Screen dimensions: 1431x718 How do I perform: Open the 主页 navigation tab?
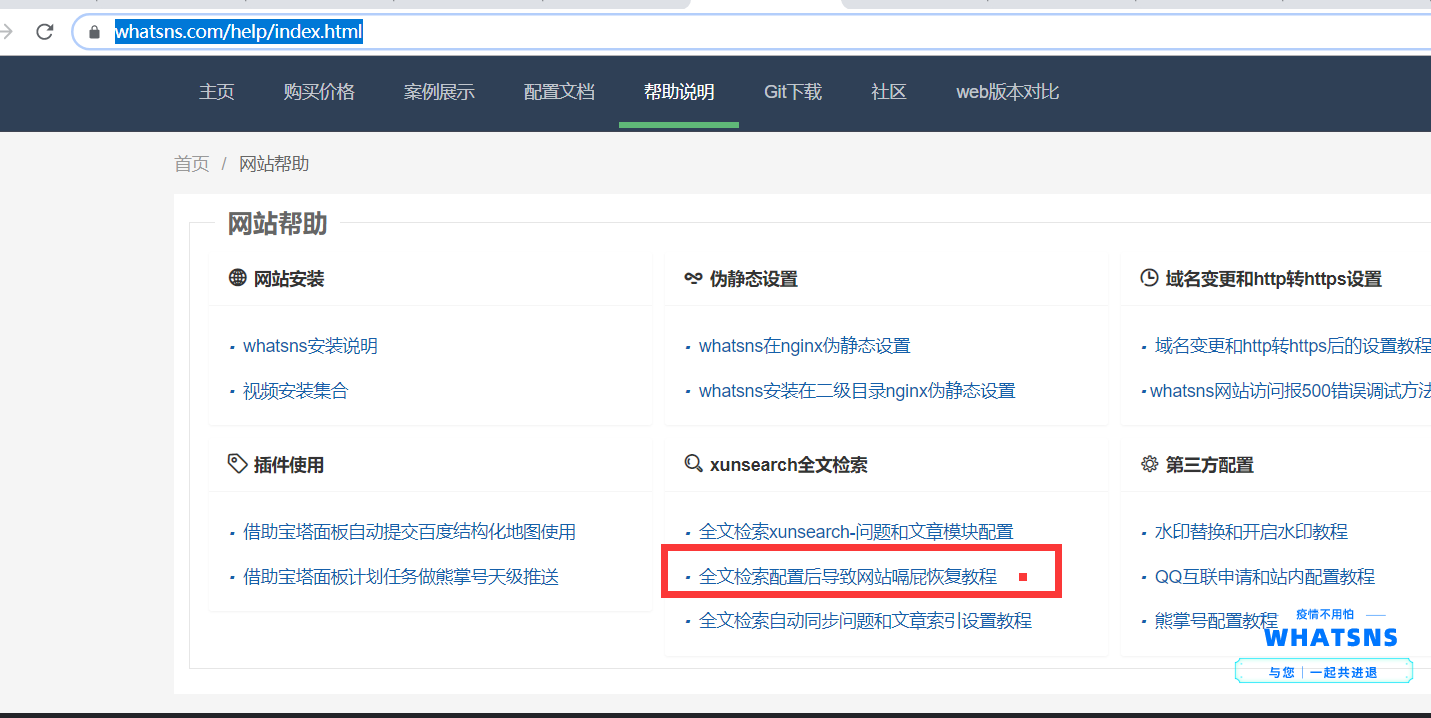click(216, 92)
